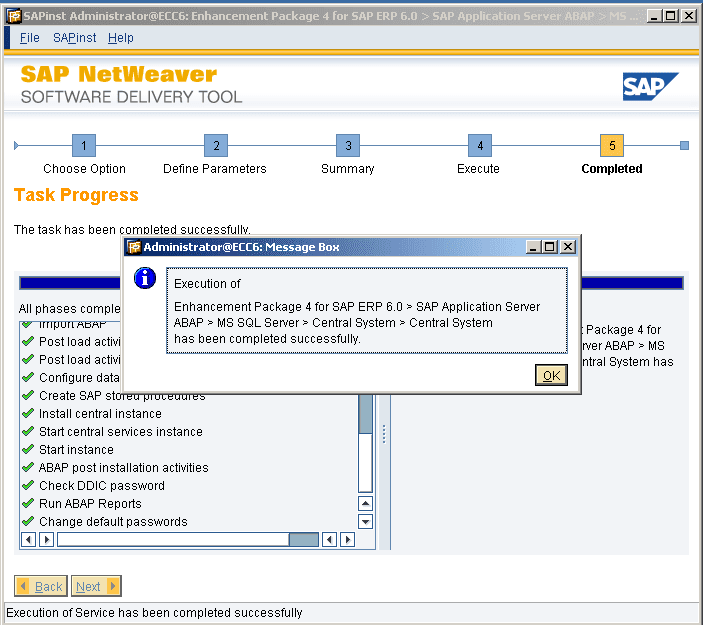Image resolution: width=703 pixels, height=625 pixels.
Task: Click the dotted pane splitter handle
Action: 384,434
